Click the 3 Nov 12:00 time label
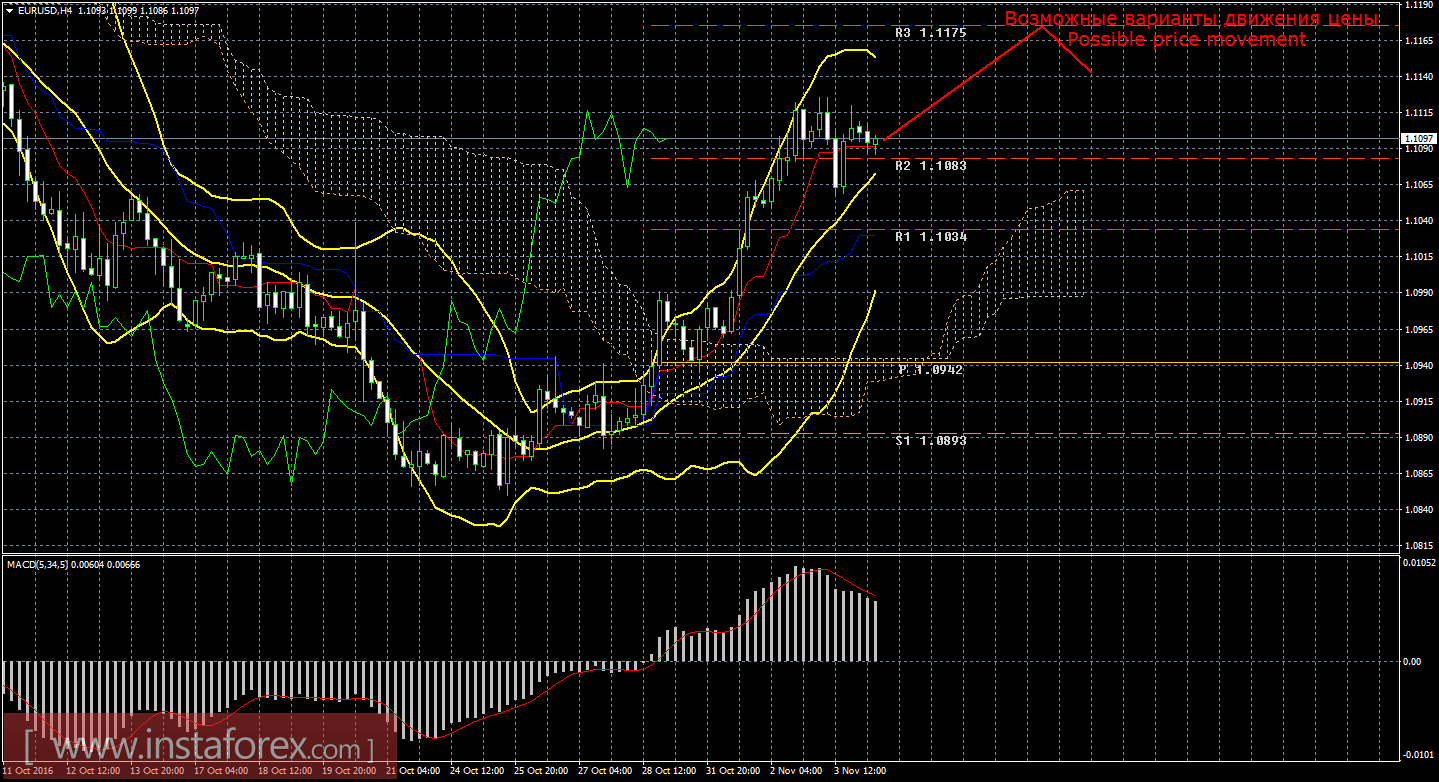The height and width of the screenshot is (782, 1439). [x=860, y=772]
